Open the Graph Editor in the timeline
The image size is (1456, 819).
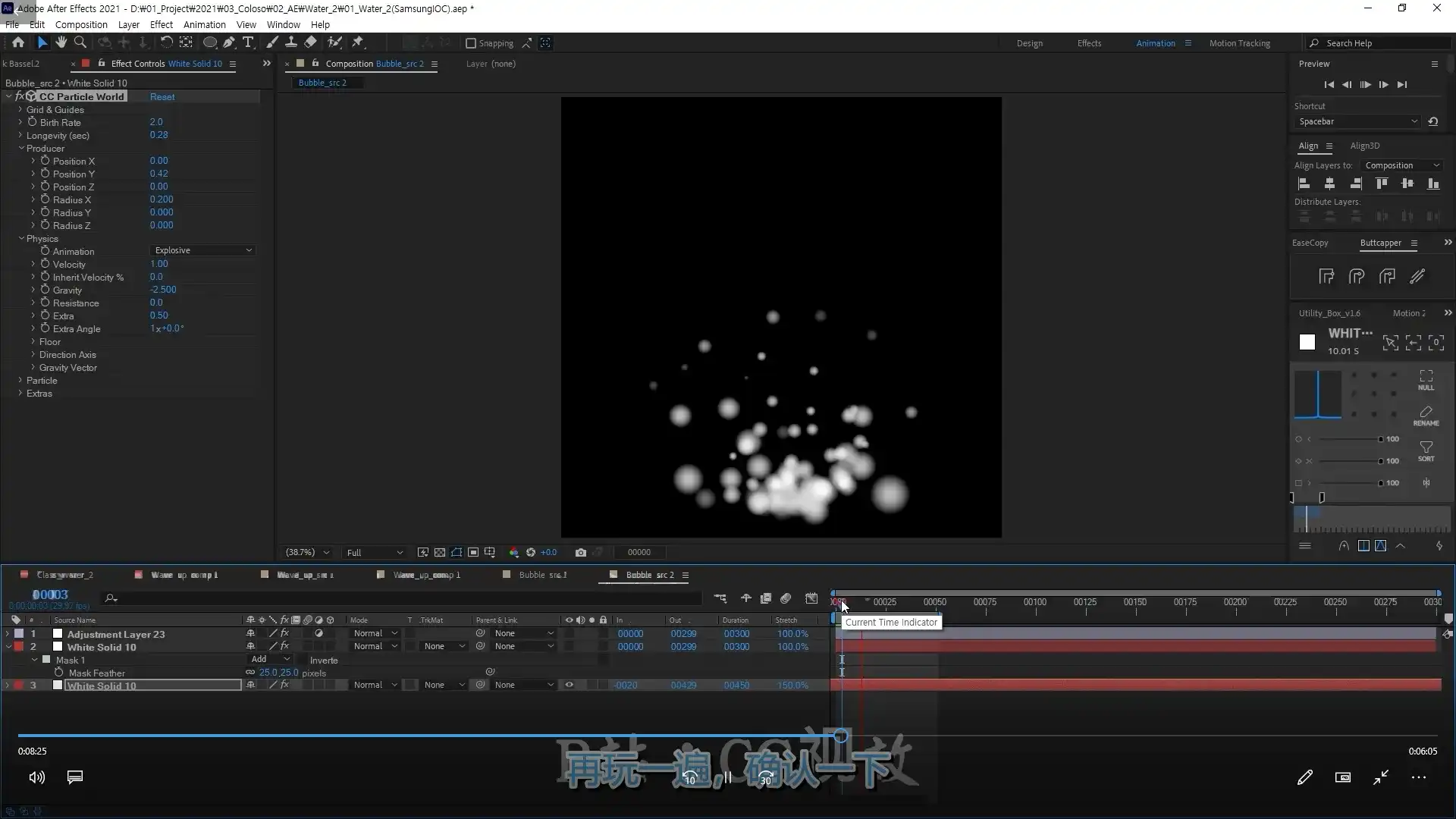pyautogui.click(x=811, y=598)
